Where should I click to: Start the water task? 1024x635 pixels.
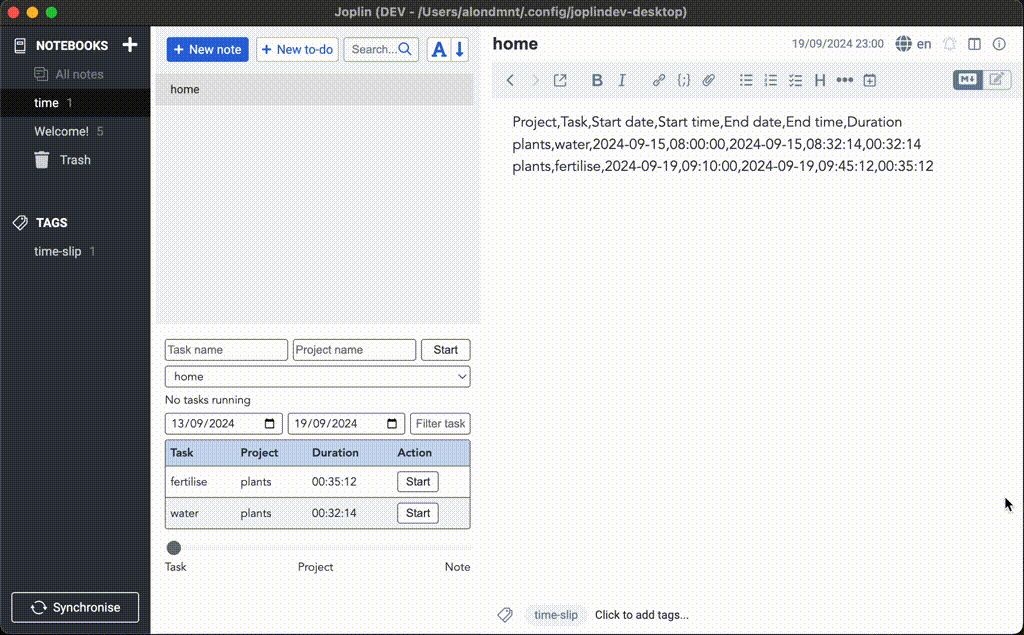[x=418, y=513]
